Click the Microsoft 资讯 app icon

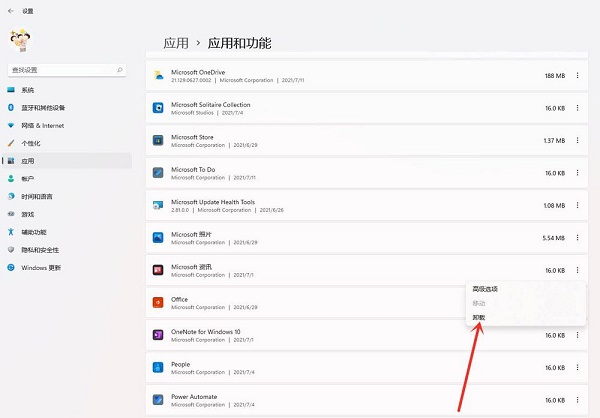tap(158, 270)
